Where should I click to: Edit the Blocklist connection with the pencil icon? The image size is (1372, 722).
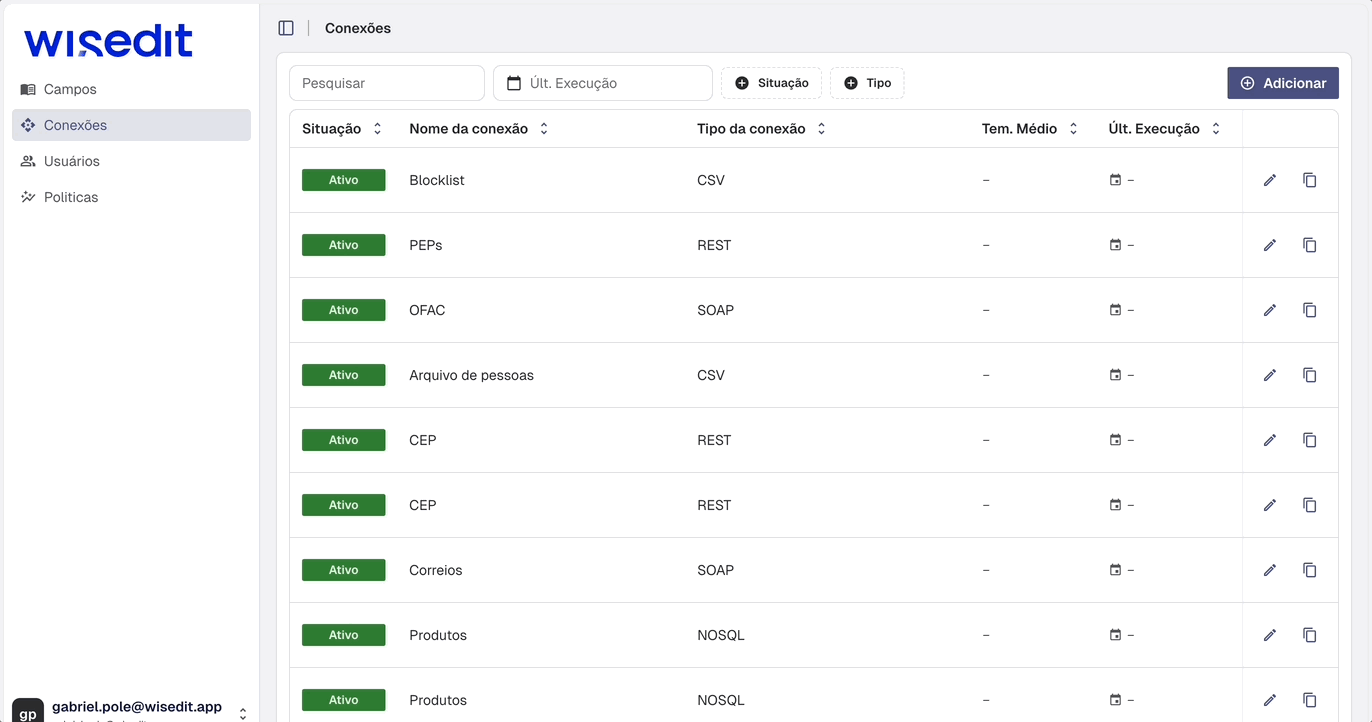(1269, 180)
